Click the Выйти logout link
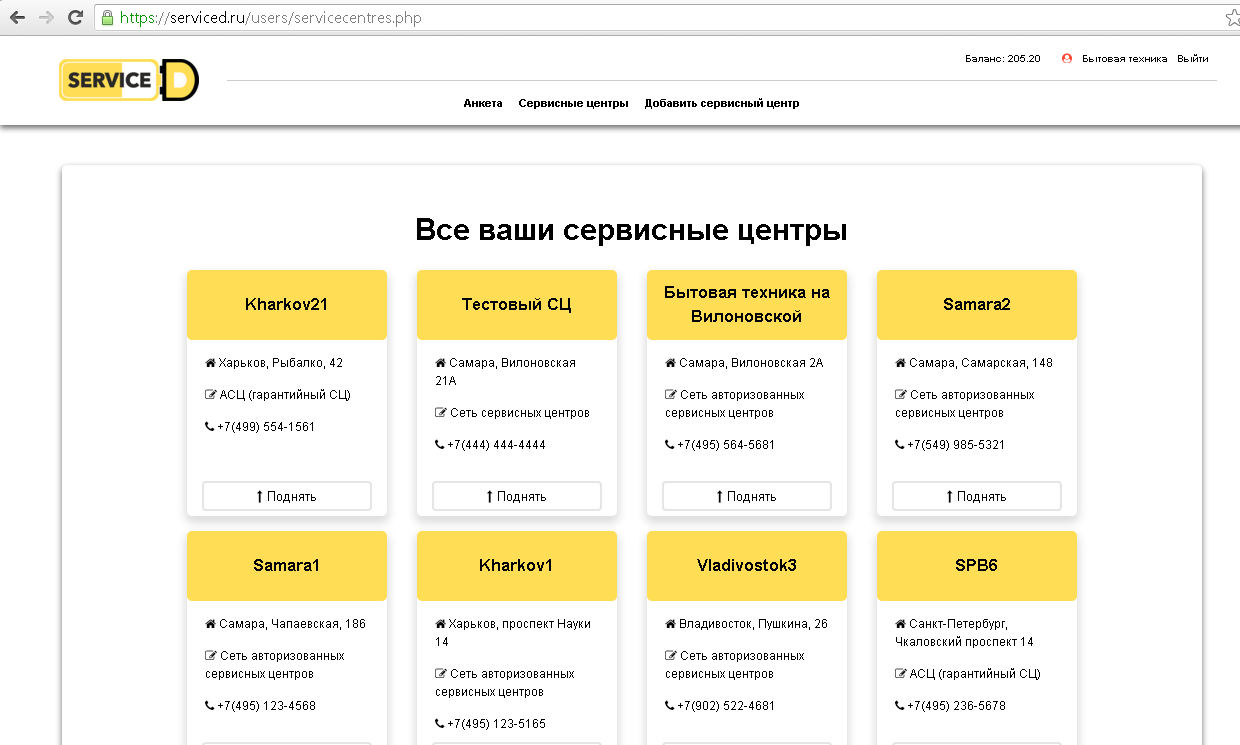1240x745 pixels. point(1192,58)
